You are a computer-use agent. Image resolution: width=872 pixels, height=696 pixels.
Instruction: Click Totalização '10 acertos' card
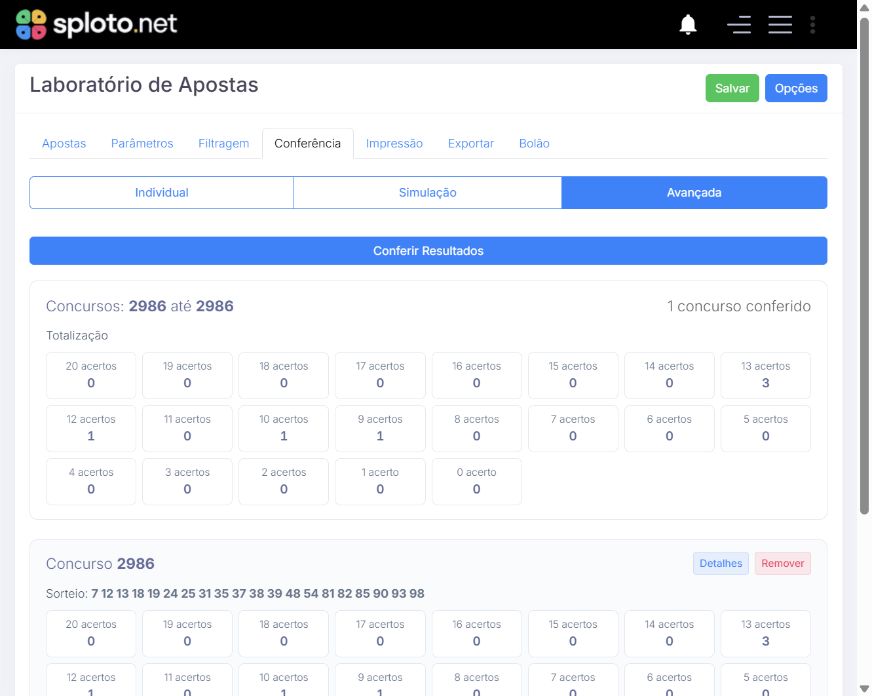pos(284,429)
